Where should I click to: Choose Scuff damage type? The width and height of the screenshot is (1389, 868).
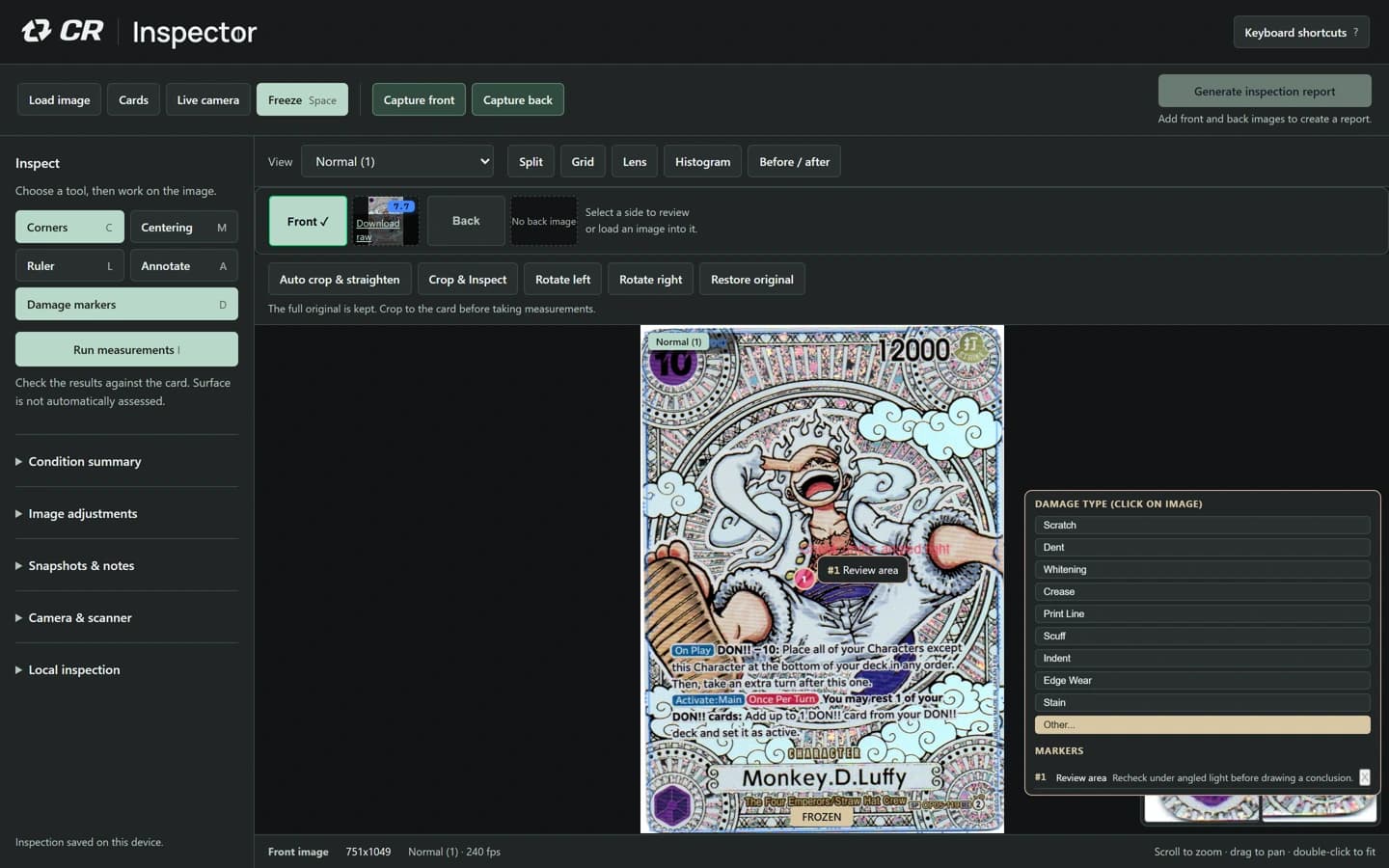tap(1202, 636)
